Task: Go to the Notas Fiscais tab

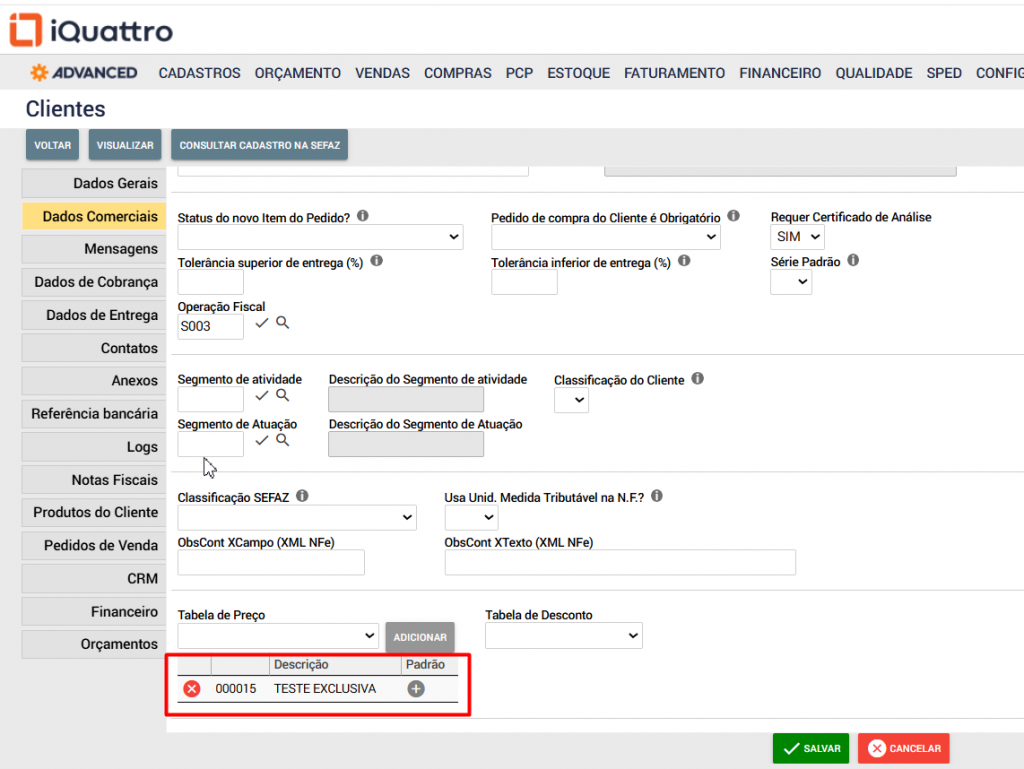Action: [93, 480]
